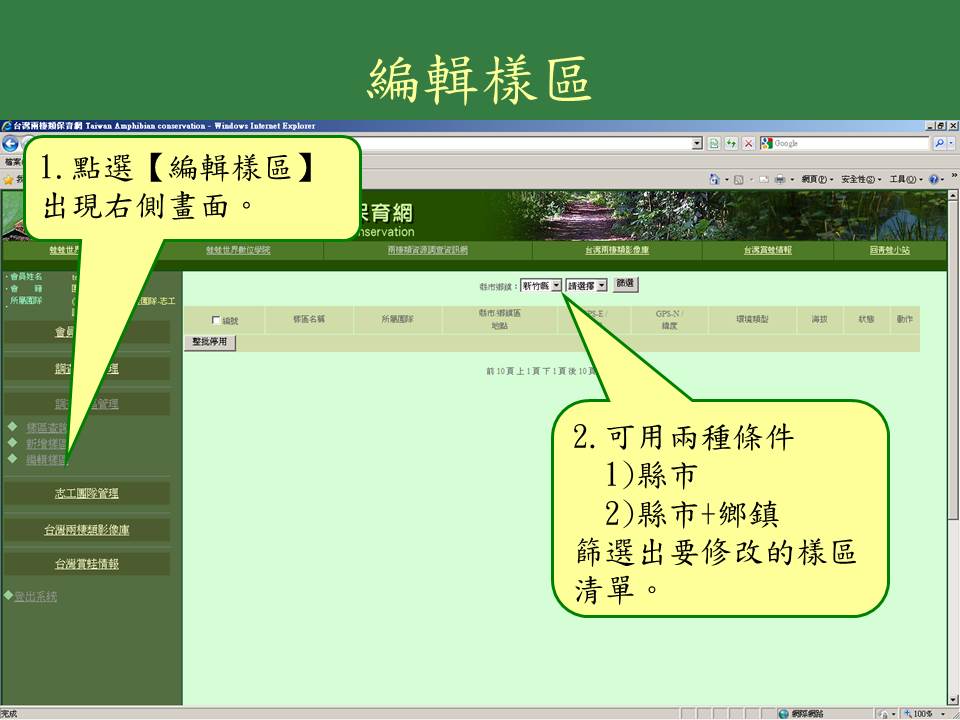Click the Google search provider icon
The image size is (960, 720).
point(766,143)
